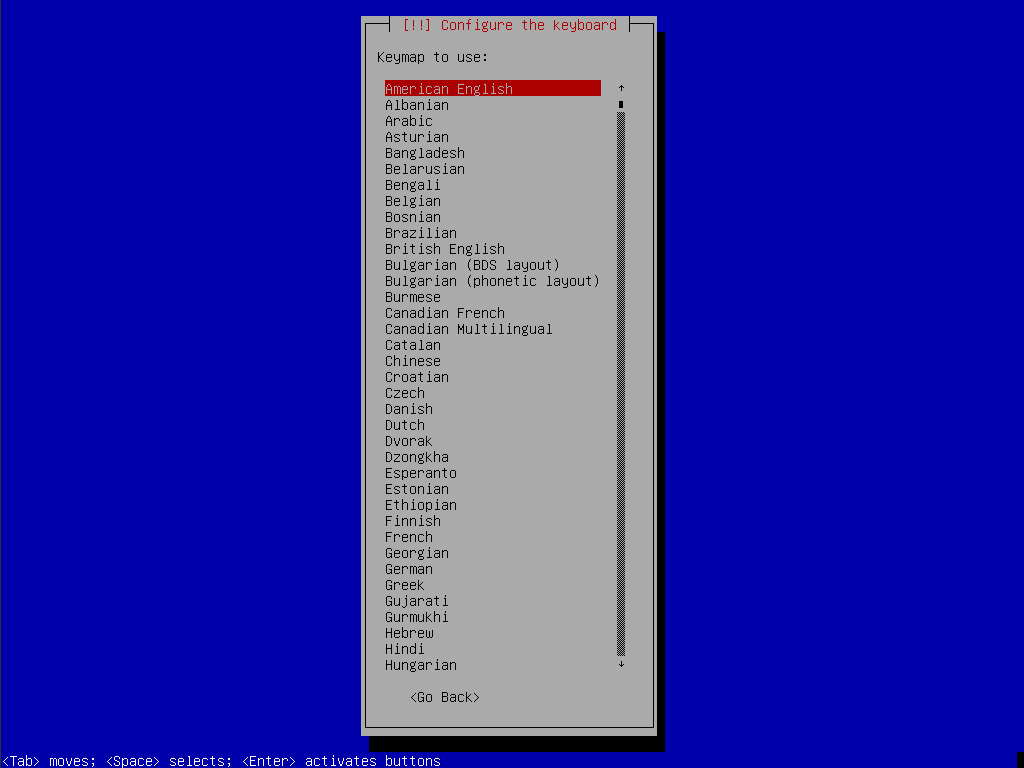The image size is (1024, 768).
Task: Select the French keymap
Action: (x=408, y=536)
